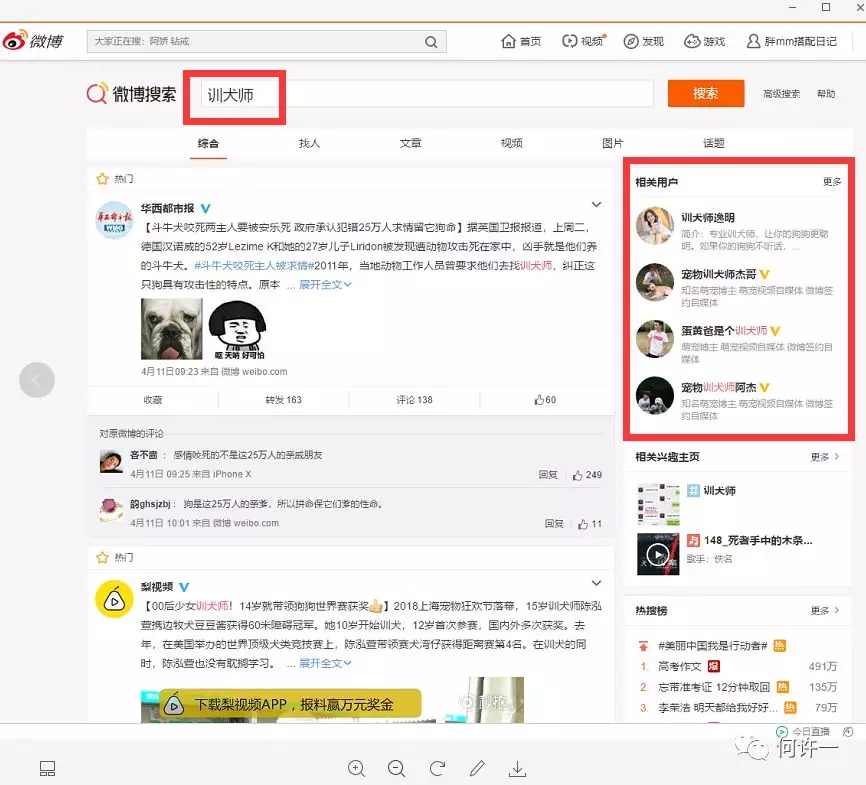Click the zoom out icon in image viewer
Image resolution: width=866 pixels, height=785 pixels.
click(x=397, y=768)
